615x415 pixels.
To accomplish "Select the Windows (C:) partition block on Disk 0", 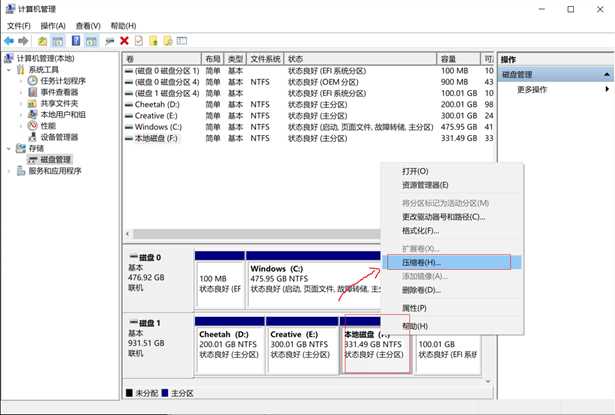I will (313, 280).
